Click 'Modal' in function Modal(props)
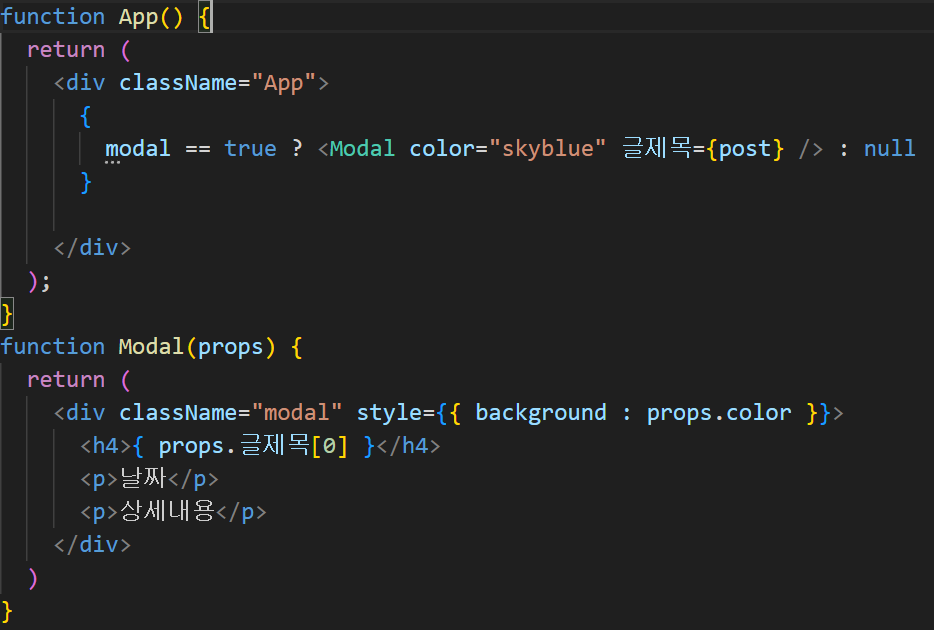Viewport: 934px width, 630px height. [x=151, y=347]
